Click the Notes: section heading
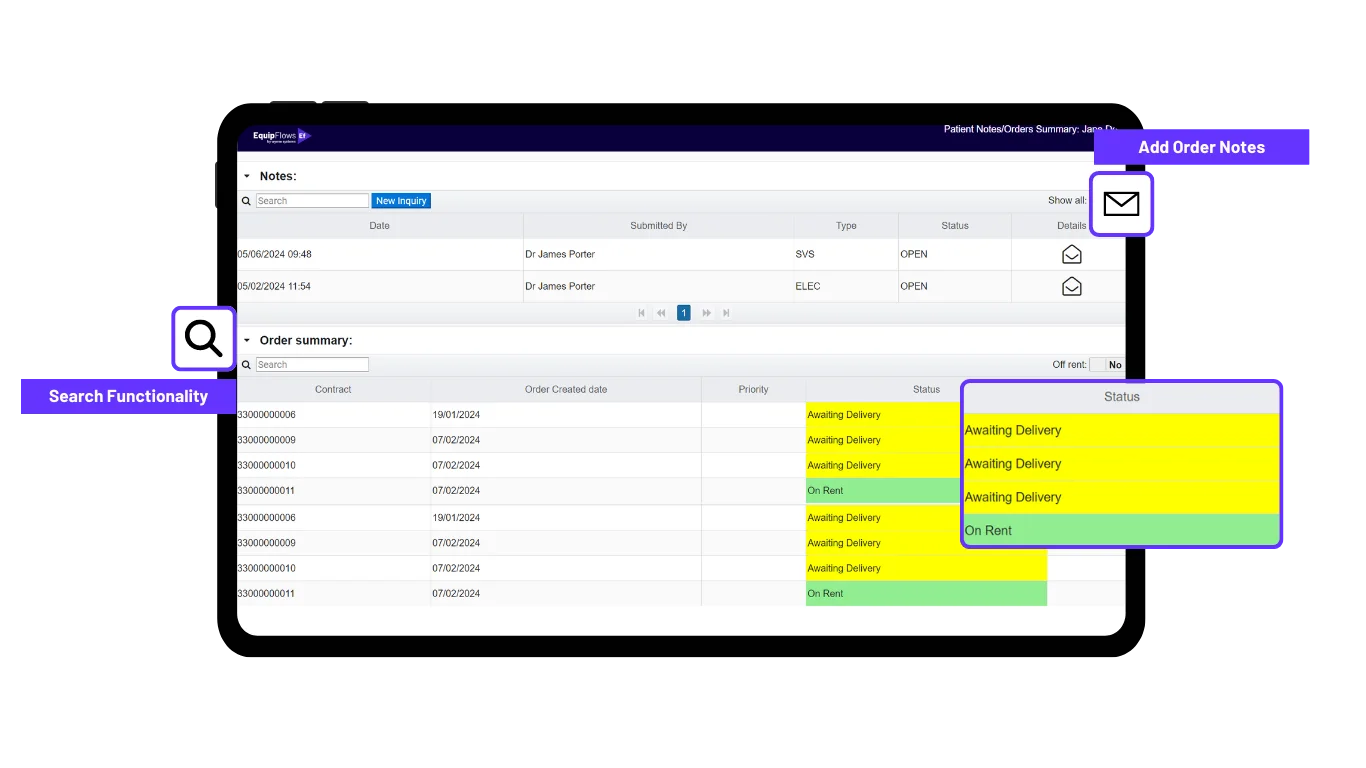The height and width of the screenshot is (768, 1366). click(x=278, y=176)
